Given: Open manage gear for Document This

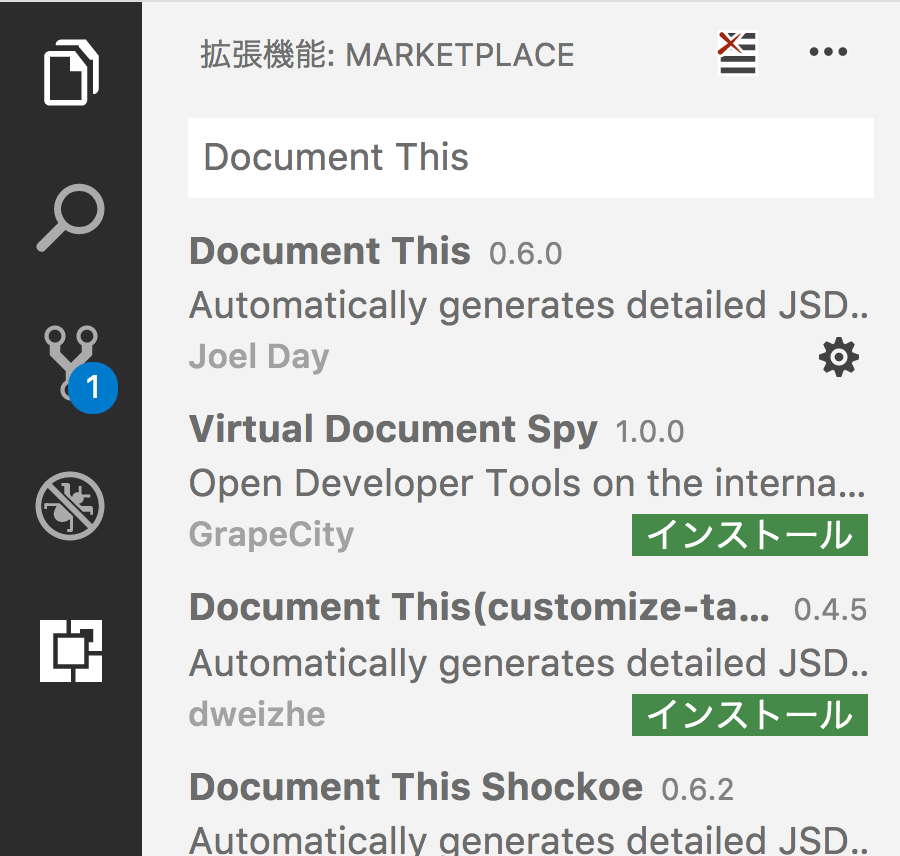Looking at the screenshot, I should tap(839, 357).
